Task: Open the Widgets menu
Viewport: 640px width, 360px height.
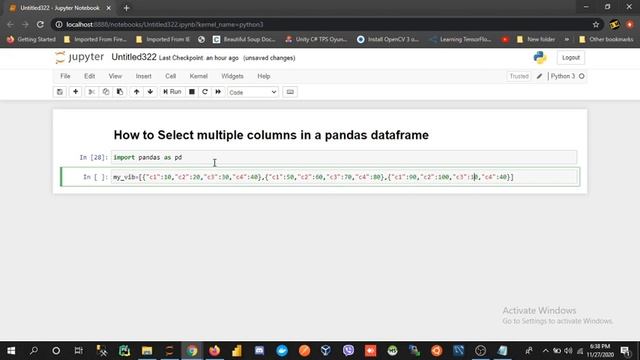Action: 232,76
